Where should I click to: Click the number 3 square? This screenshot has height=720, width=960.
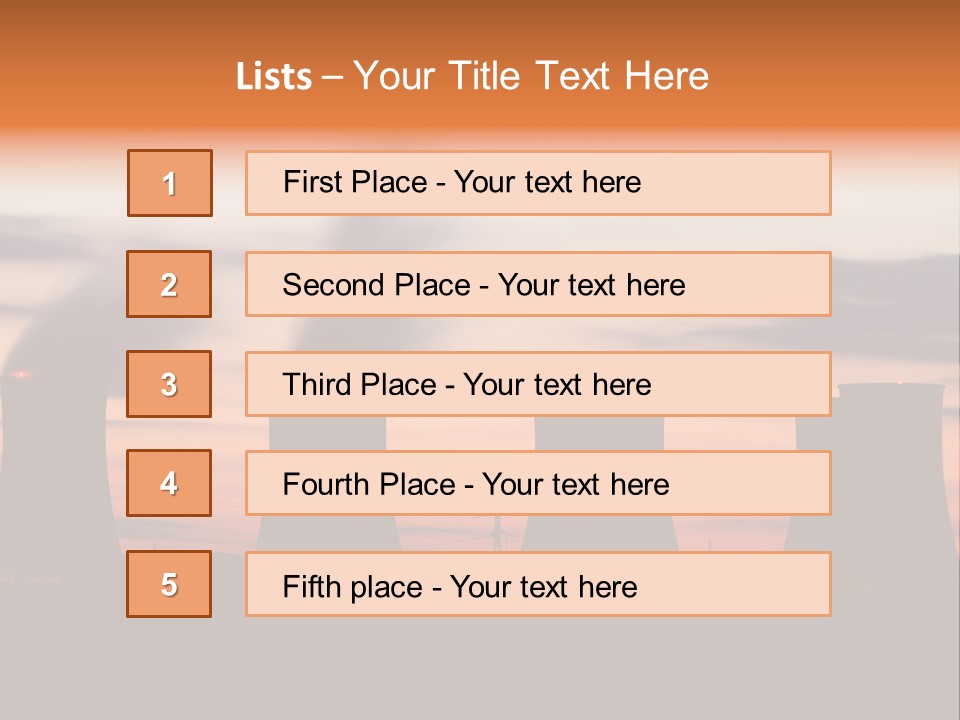point(169,384)
